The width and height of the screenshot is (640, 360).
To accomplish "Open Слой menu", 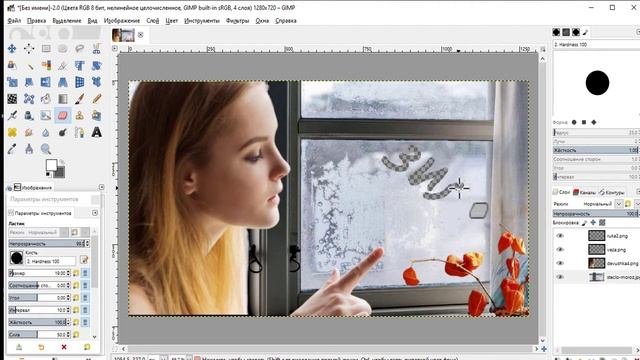I will 153,20.
